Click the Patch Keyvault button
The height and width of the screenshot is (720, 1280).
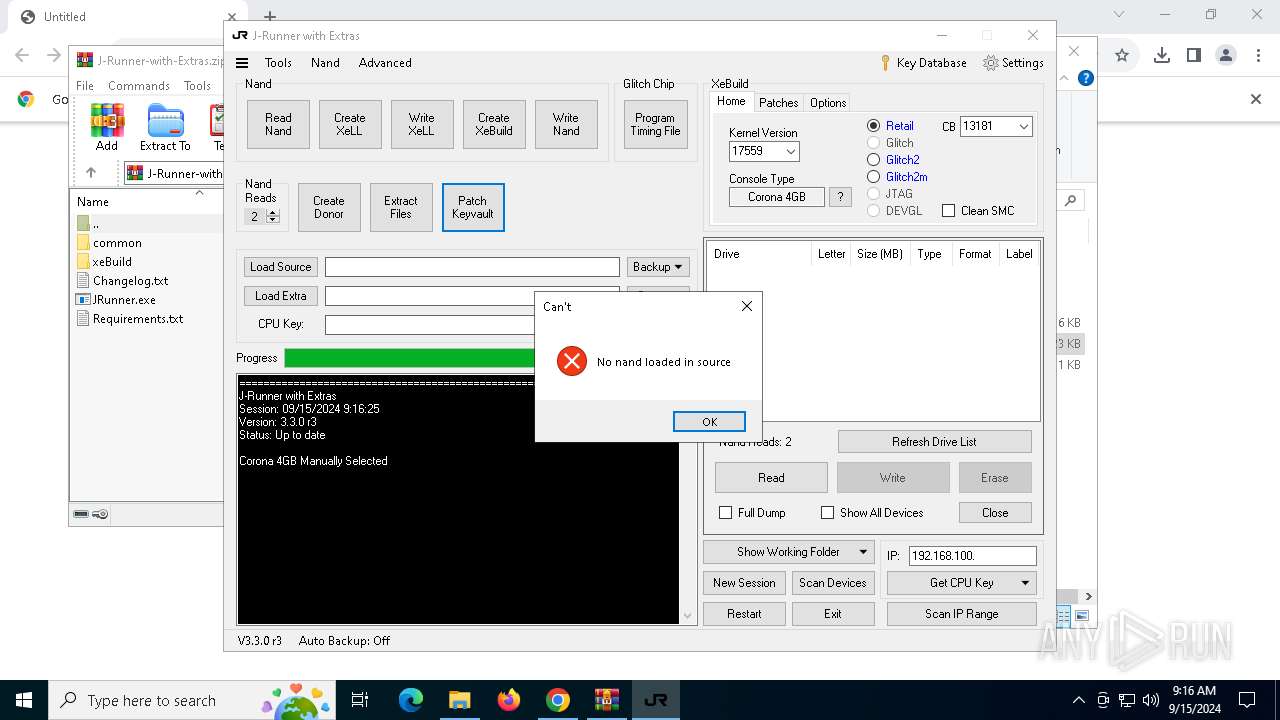(x=473, y=208)
